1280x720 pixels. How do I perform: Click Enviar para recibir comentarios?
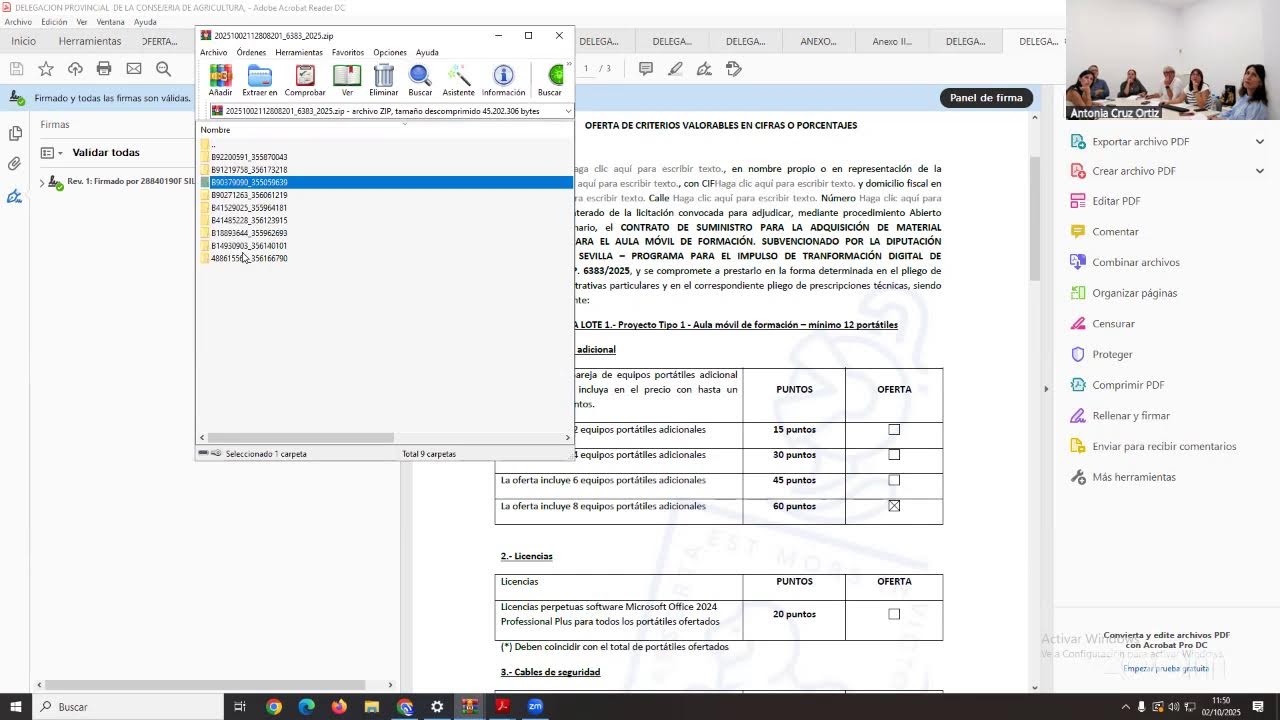click(x=1164, y=446)
